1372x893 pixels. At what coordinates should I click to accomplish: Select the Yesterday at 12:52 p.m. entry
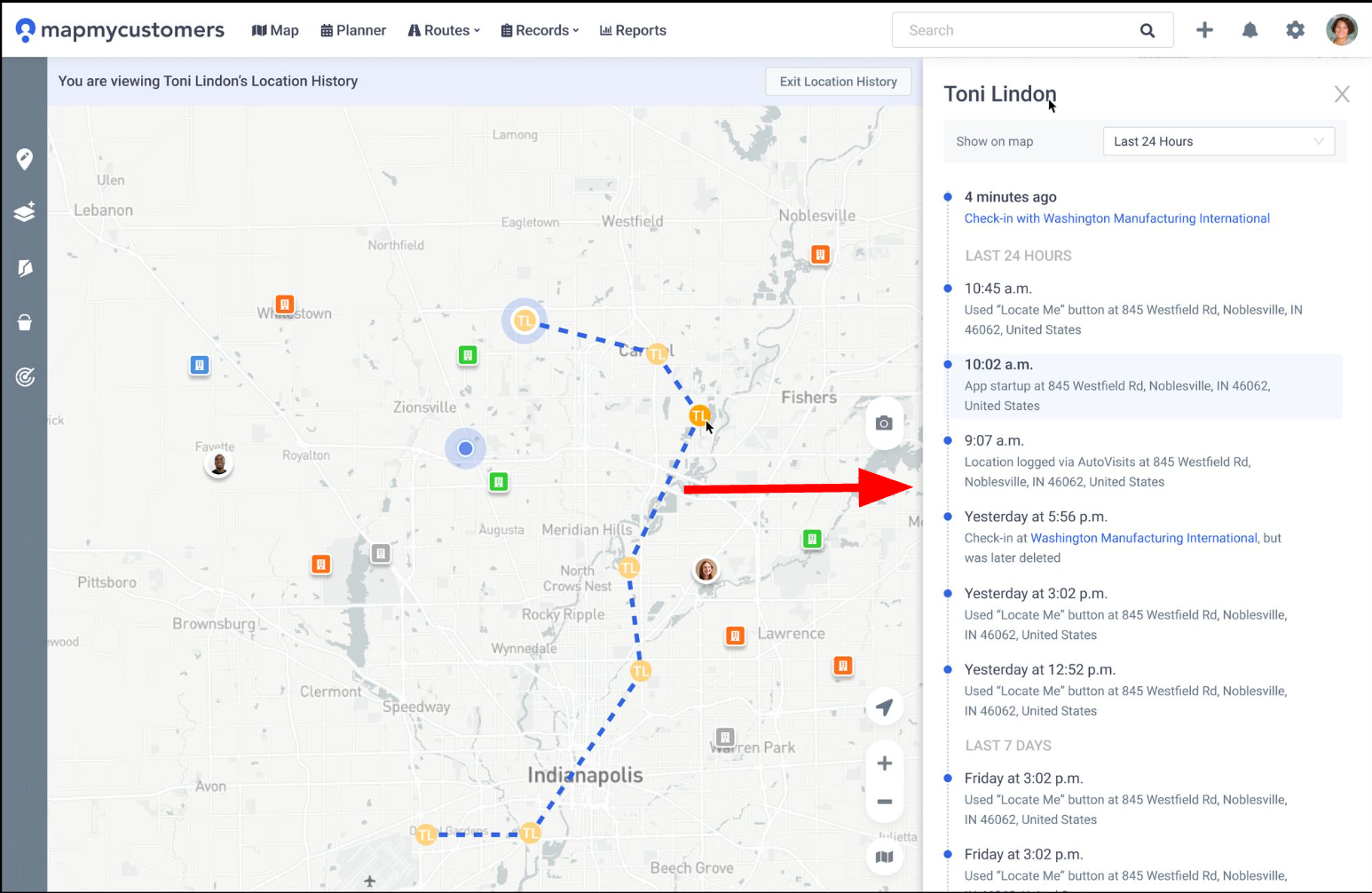(1144, 691)
